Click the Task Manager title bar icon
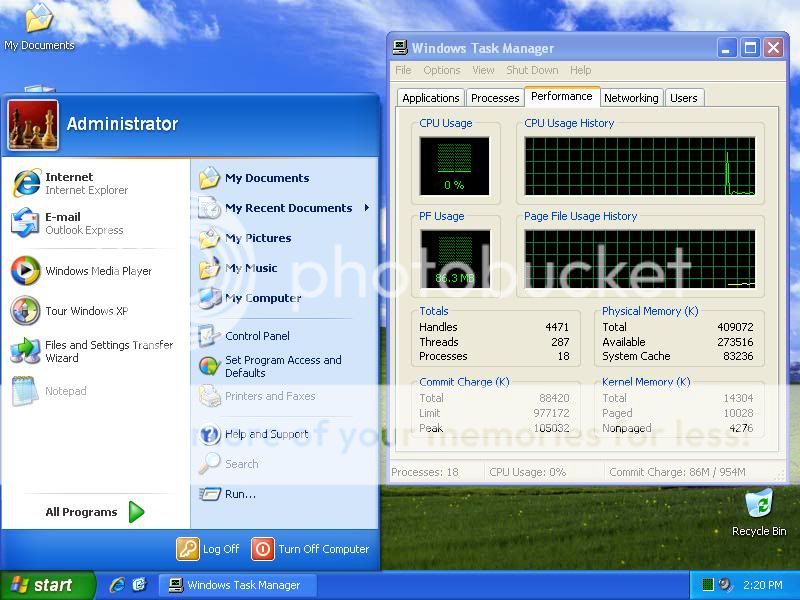This screenshot has width=800, height=600. (x=400, y=48)
